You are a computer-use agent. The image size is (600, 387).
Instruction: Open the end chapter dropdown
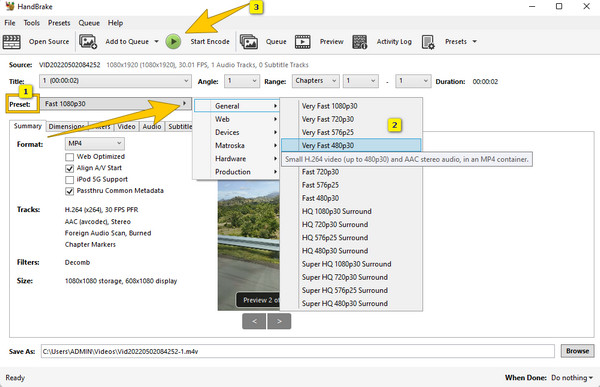pos(413,81)
